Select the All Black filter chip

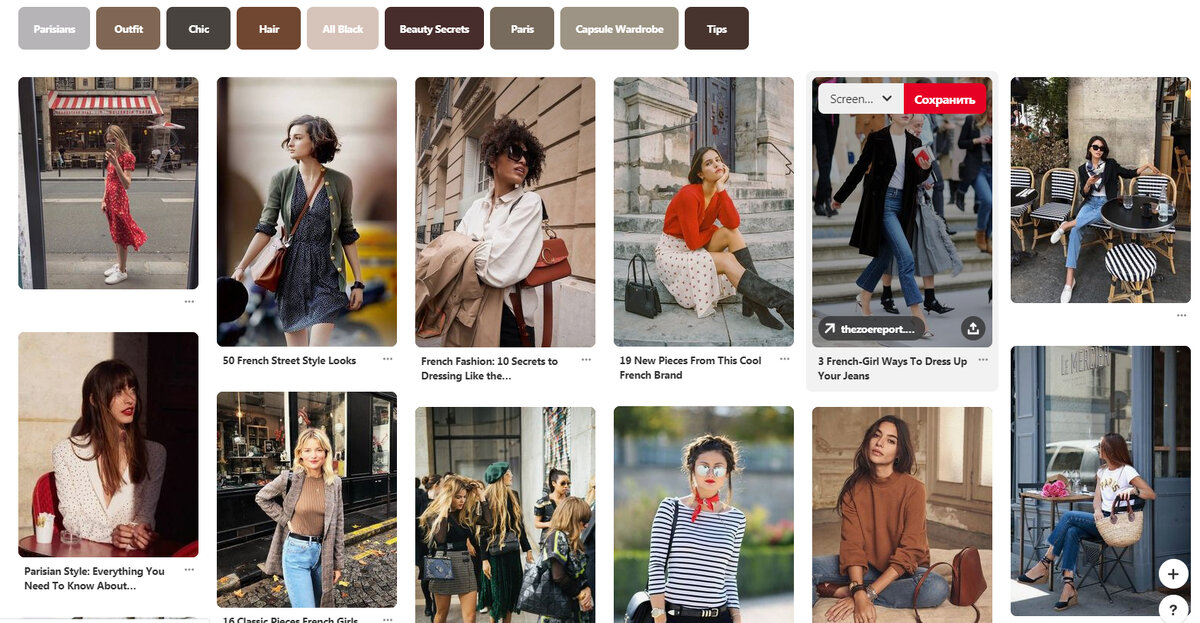pos(343,29)
